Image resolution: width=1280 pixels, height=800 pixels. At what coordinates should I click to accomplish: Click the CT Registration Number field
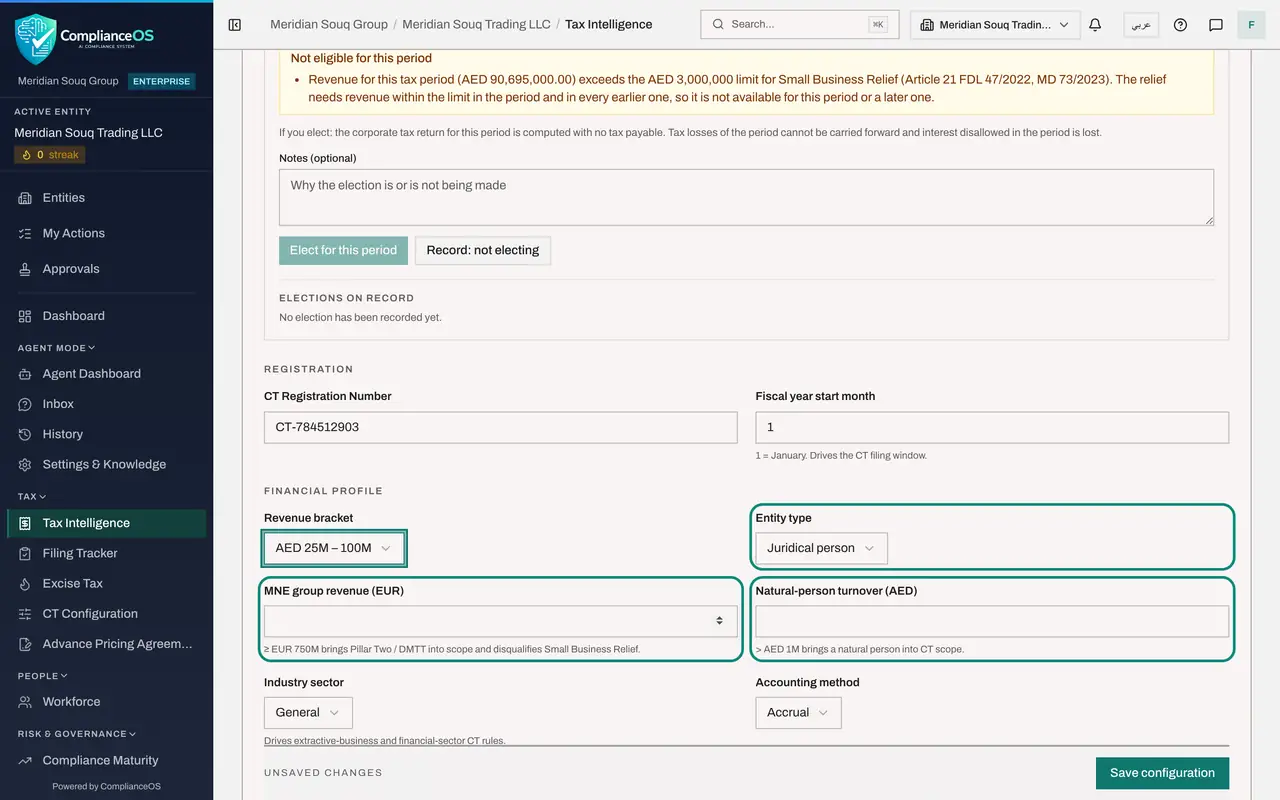click(x=500, y=427)
